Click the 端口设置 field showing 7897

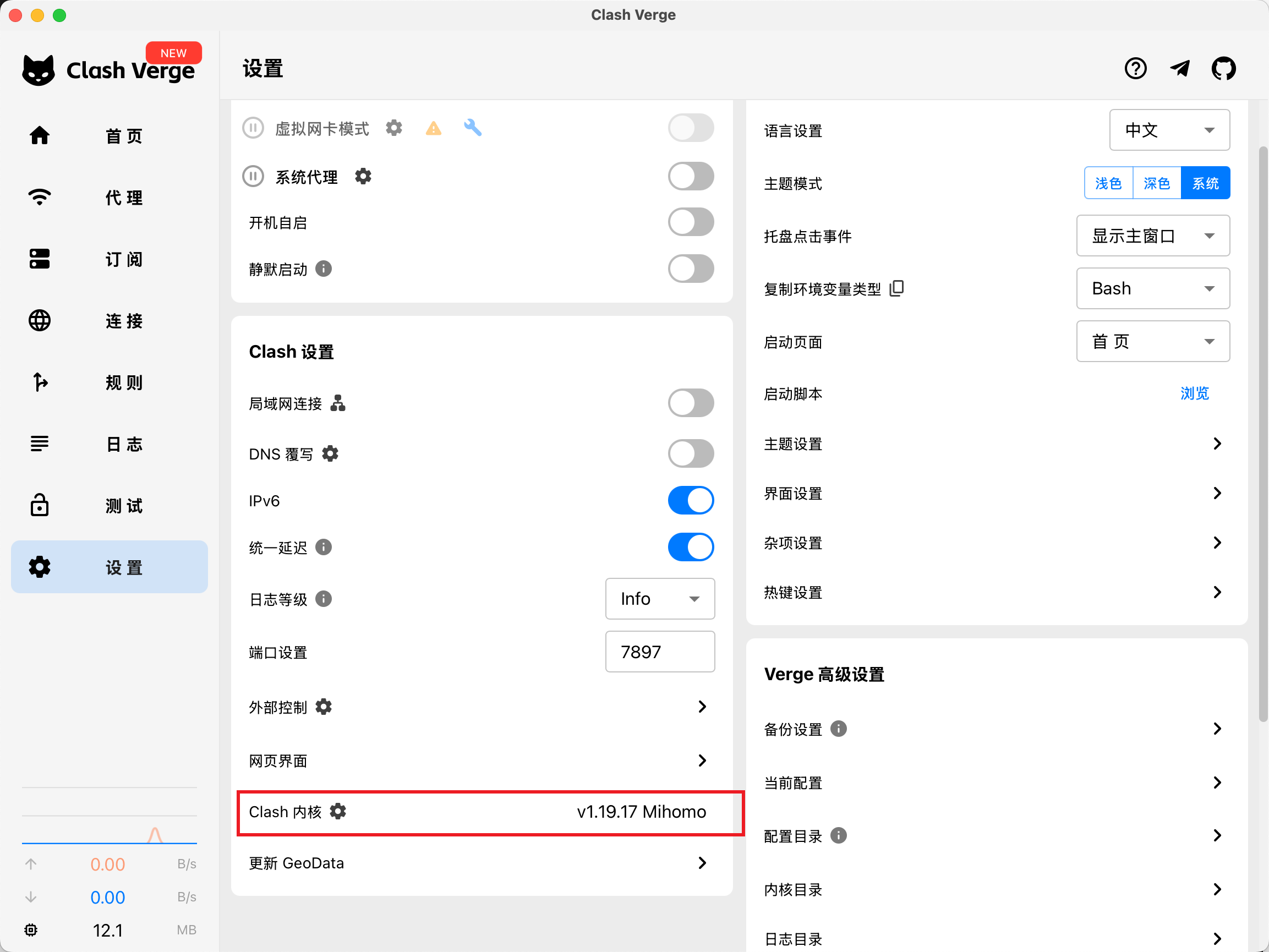[660, 652]
